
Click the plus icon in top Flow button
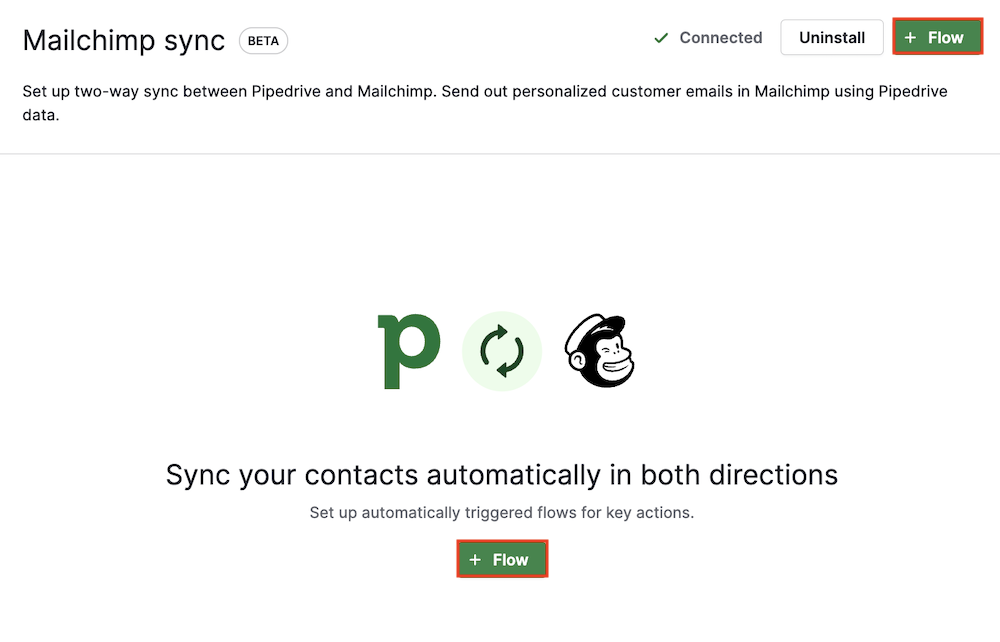[910, 38]
